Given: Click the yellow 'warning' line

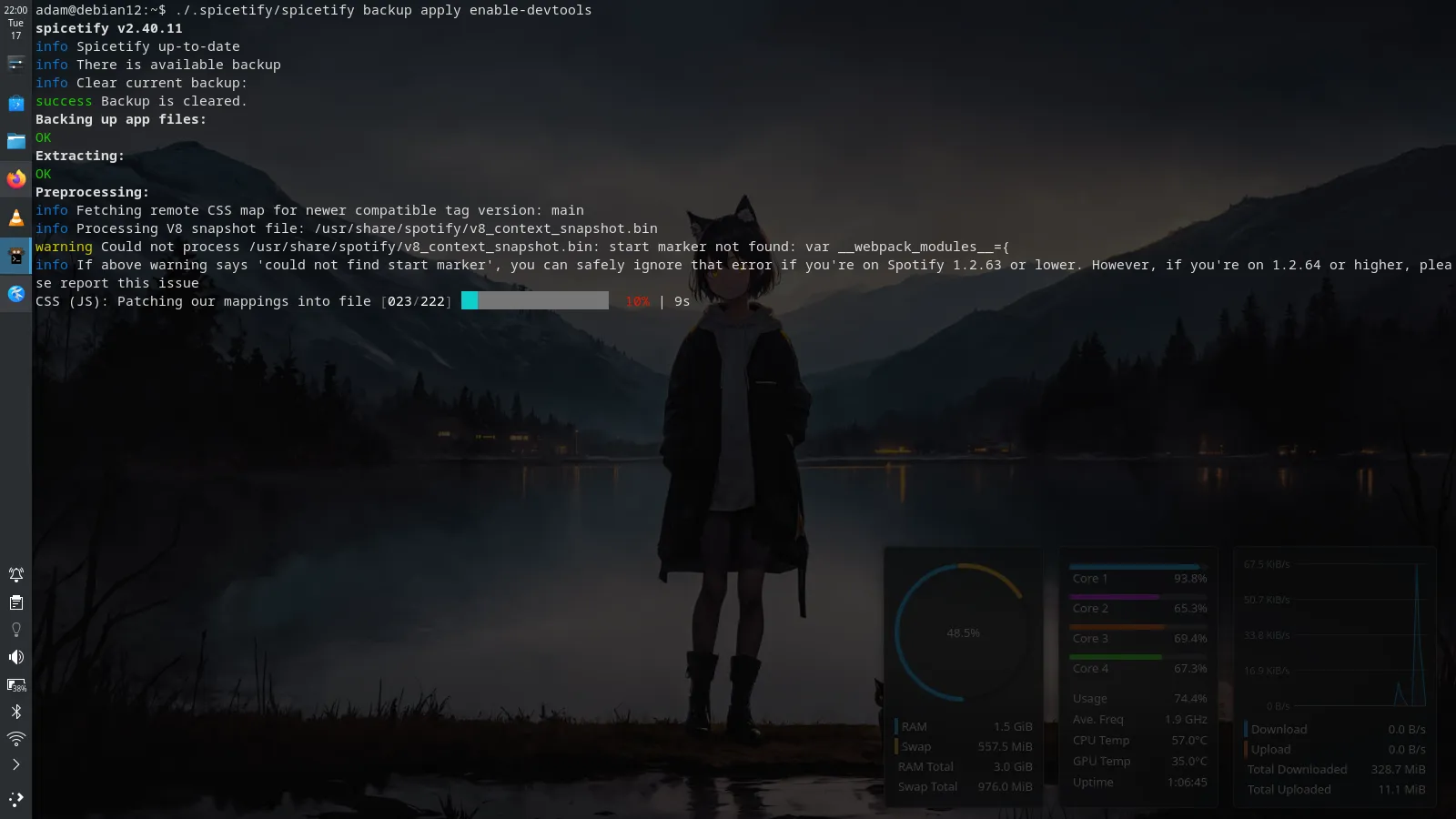Looking at the screenshot, I should (x=522, y=247).
